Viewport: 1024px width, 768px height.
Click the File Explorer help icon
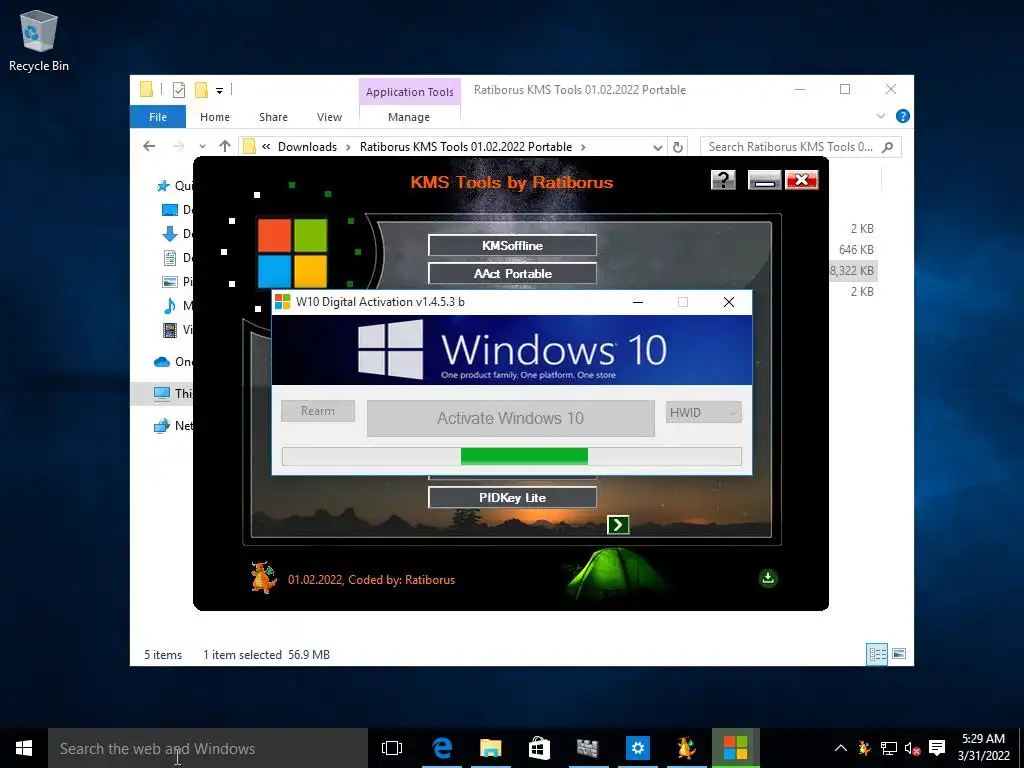903,116
